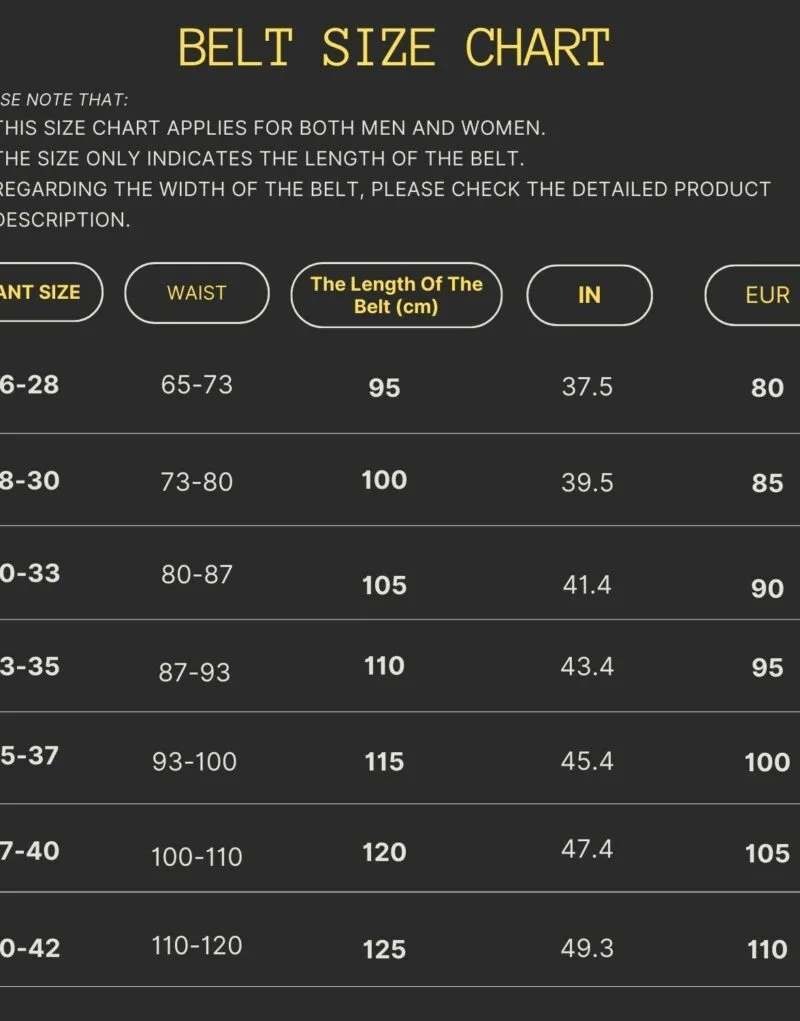
Task: Select inch value 41.4
Action: pos(587,585)
